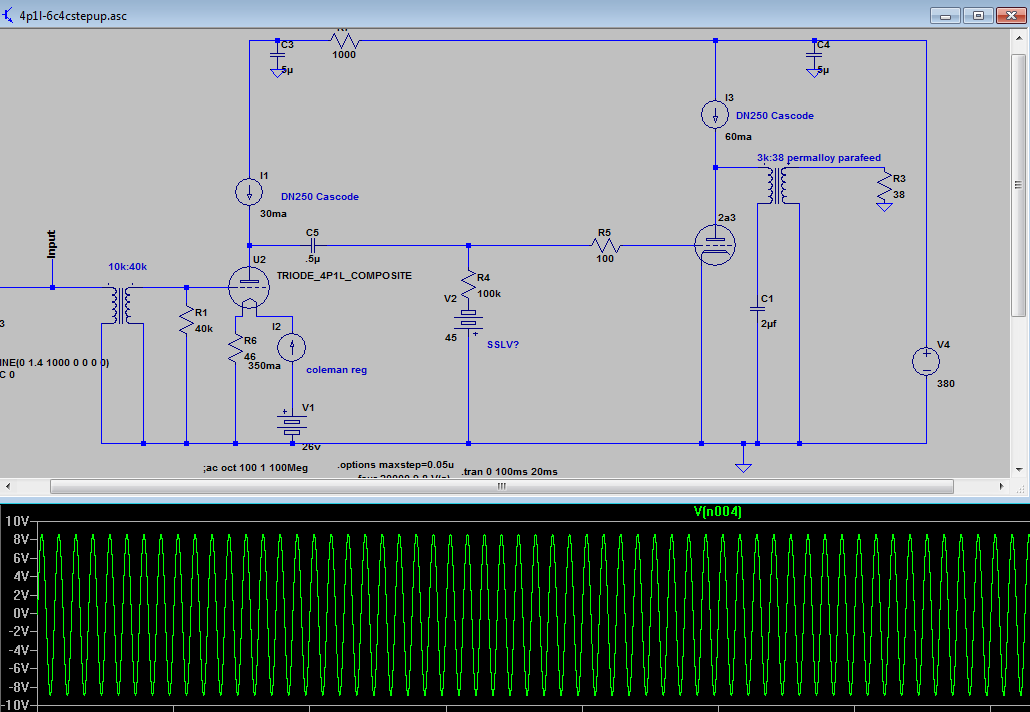The height and width of the screenshot is (712, 1030).
Task: Click the 2a3 output tube symbol
Action: (715, 245)
